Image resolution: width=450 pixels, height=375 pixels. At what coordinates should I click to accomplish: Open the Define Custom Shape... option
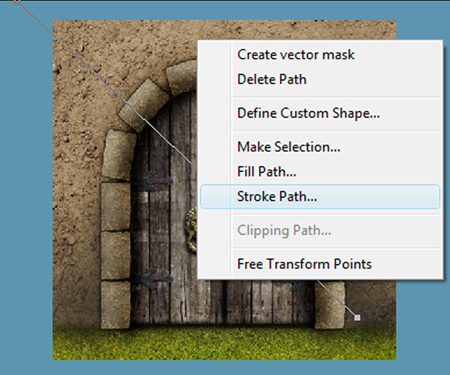tap(308, 113)
